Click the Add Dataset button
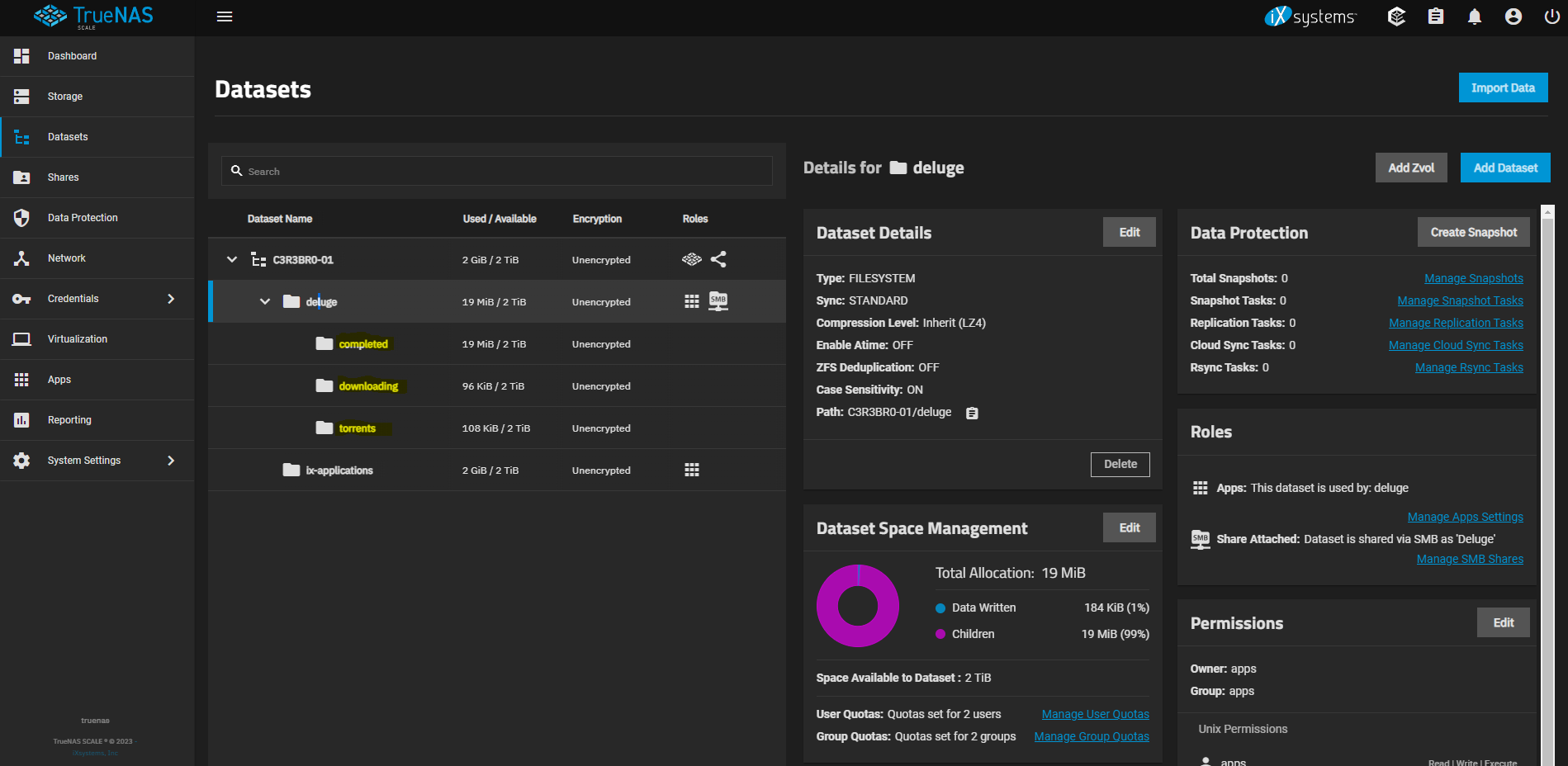The image size is (1568, 766). coord(1505,168)
